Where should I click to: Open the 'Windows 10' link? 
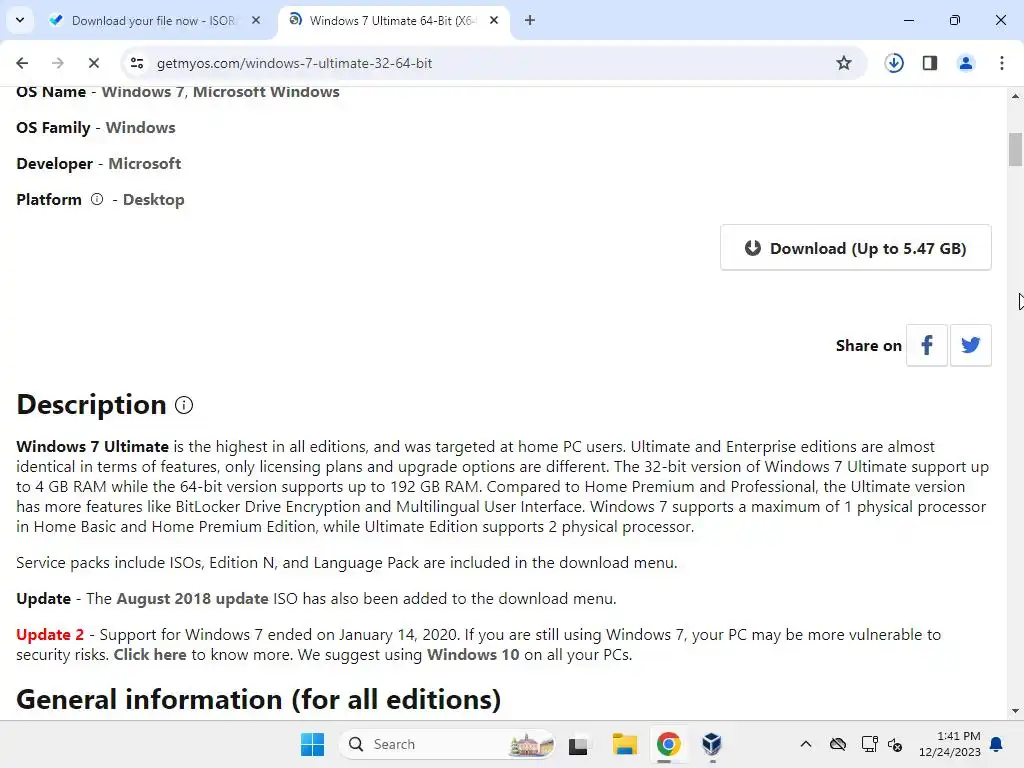tap(473, 654)
